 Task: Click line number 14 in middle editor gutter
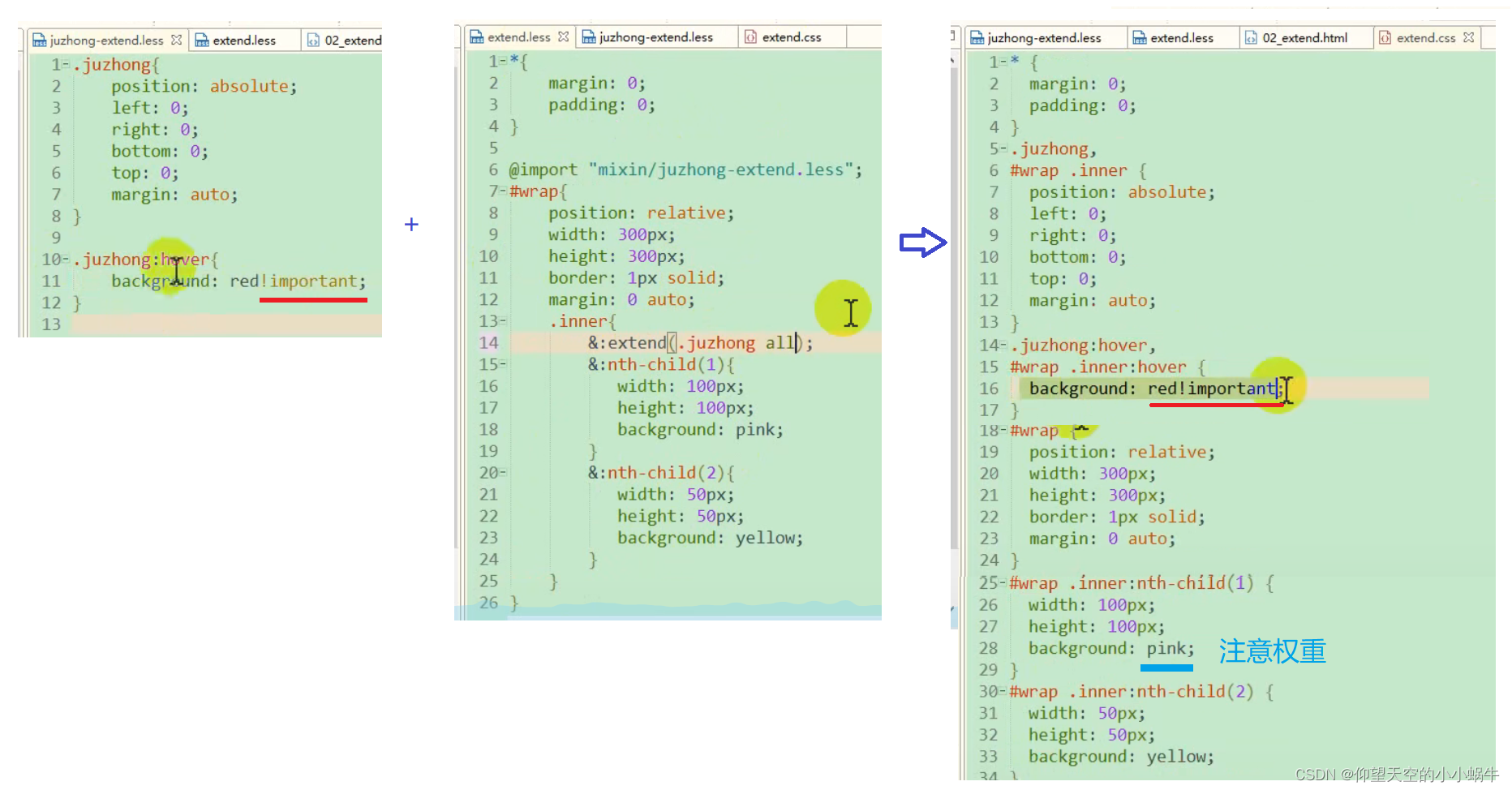tap(488, 342)
